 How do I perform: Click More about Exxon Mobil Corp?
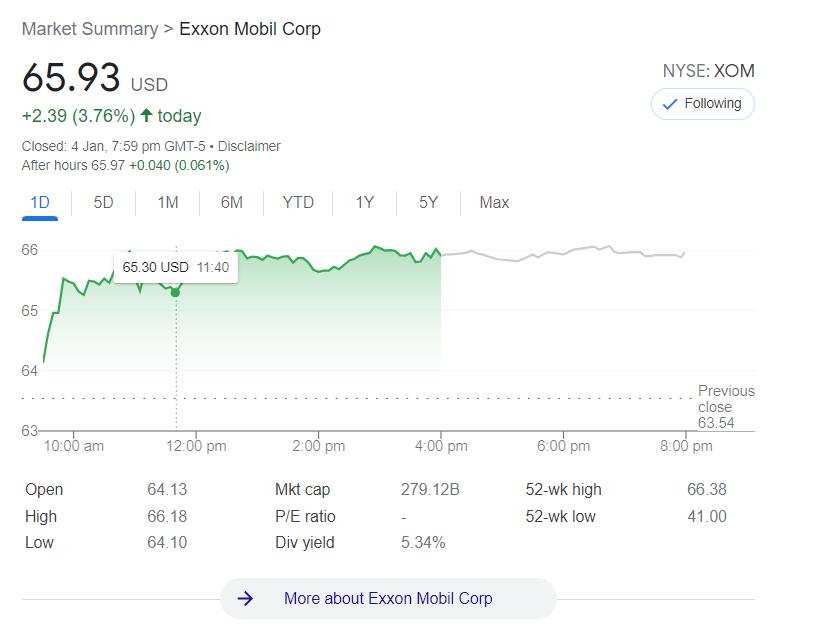(x=388, y=598)
